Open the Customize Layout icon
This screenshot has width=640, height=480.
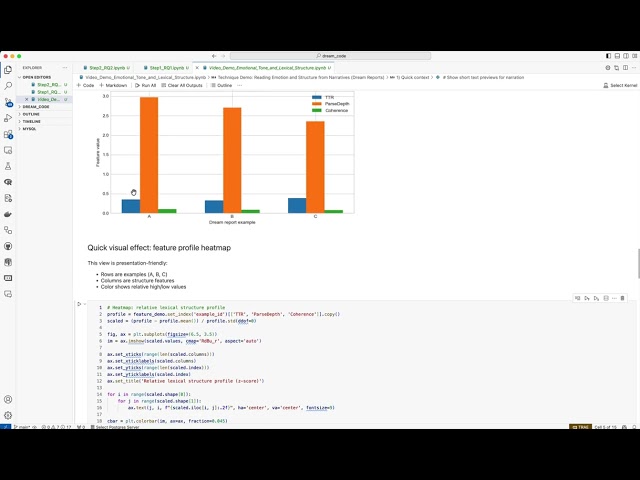[x=635, y=56]
